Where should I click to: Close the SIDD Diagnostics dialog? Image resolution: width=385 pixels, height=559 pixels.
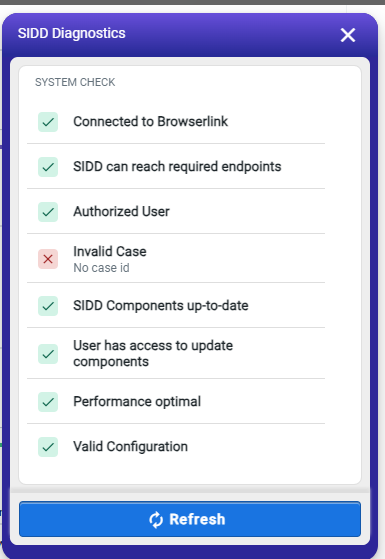click(x=348, y=35)
